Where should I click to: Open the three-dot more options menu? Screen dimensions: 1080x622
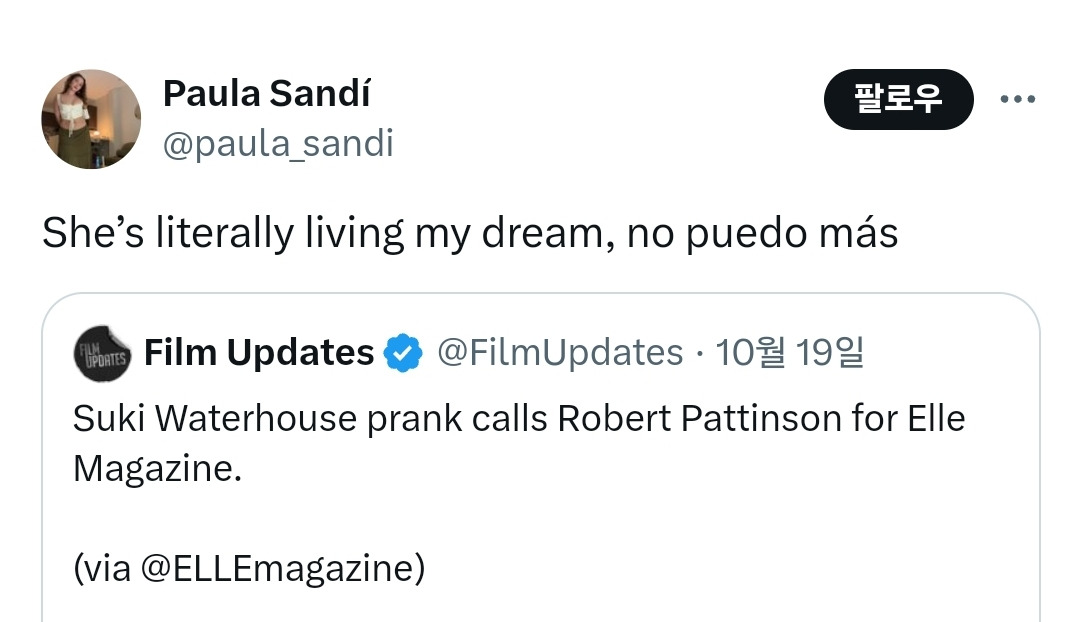pyautogui.click(x=1018, y=99)
